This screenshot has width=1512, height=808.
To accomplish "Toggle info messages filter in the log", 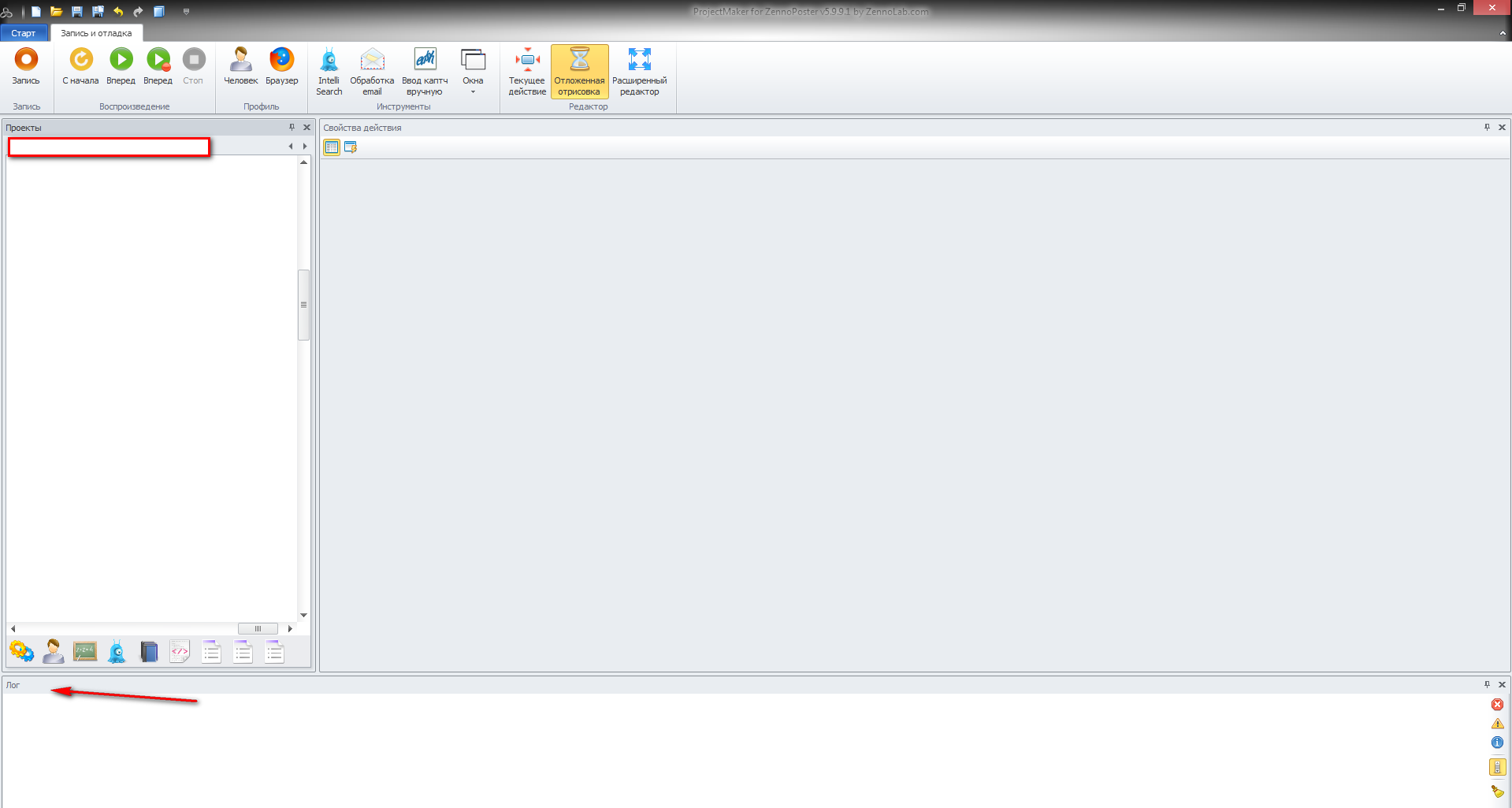I will [x=1497, y=743].
